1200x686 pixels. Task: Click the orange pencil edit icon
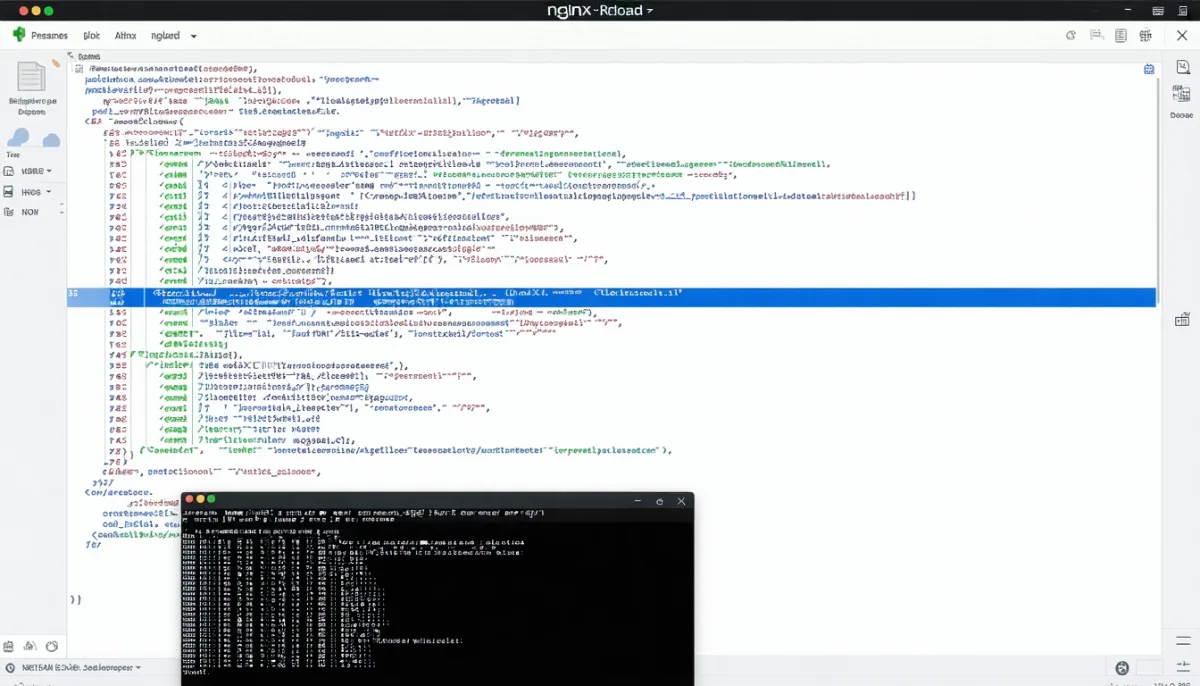56,62
